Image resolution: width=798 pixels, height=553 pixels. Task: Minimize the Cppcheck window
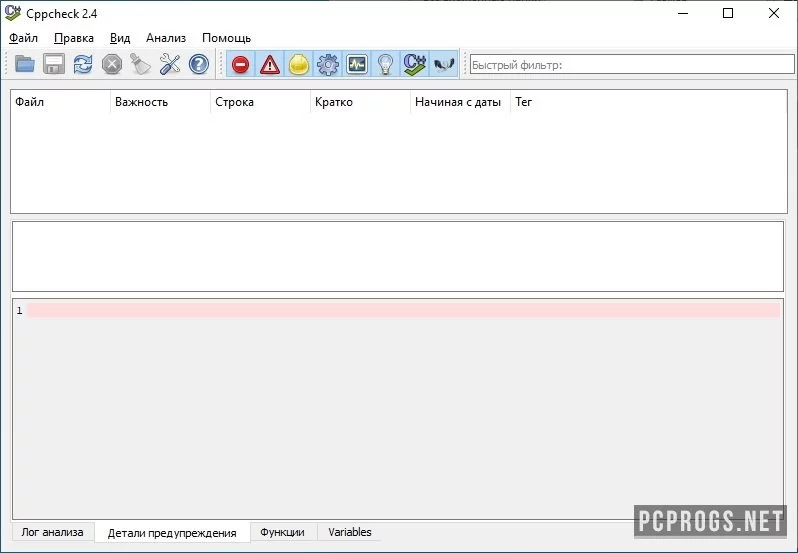point(683,13)
